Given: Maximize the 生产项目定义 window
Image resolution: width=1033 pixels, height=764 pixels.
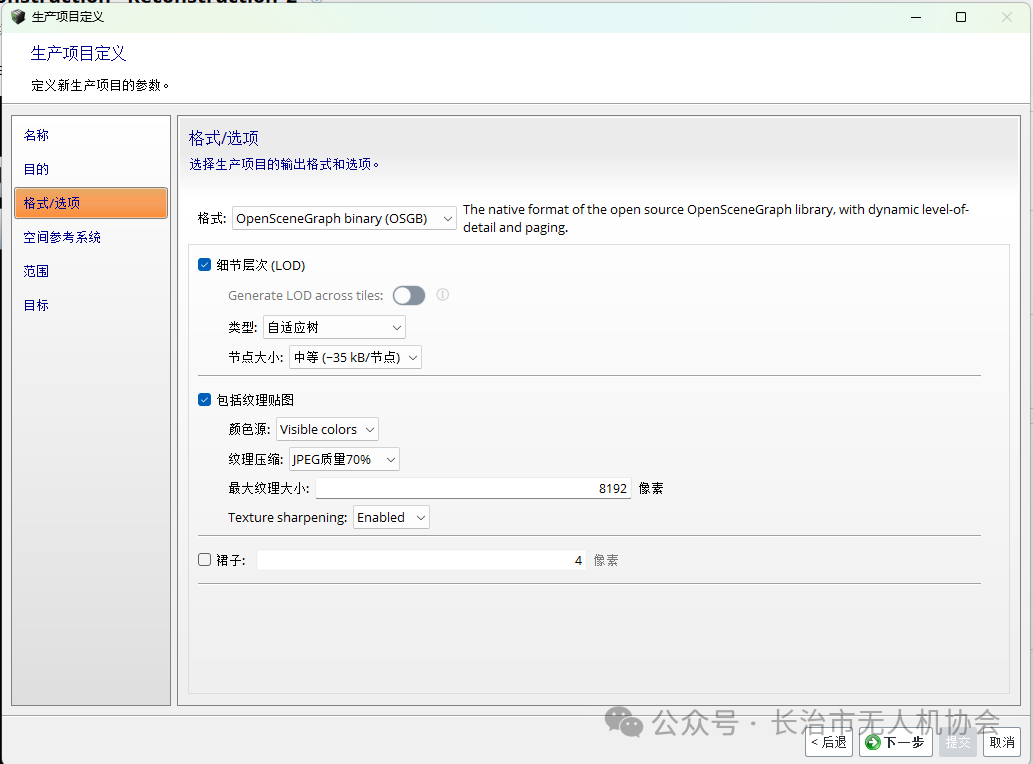Looking at the screenshot, I should [961, 17].
